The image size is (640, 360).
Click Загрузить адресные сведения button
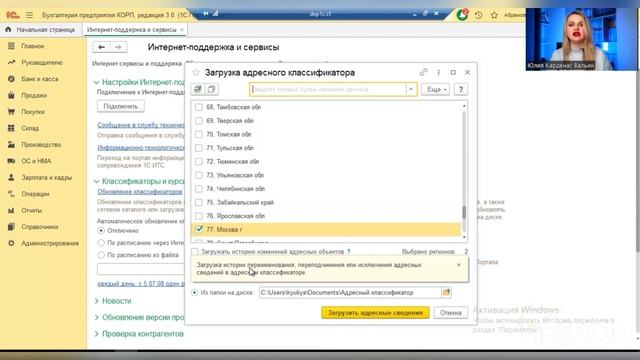pos(375,313)
